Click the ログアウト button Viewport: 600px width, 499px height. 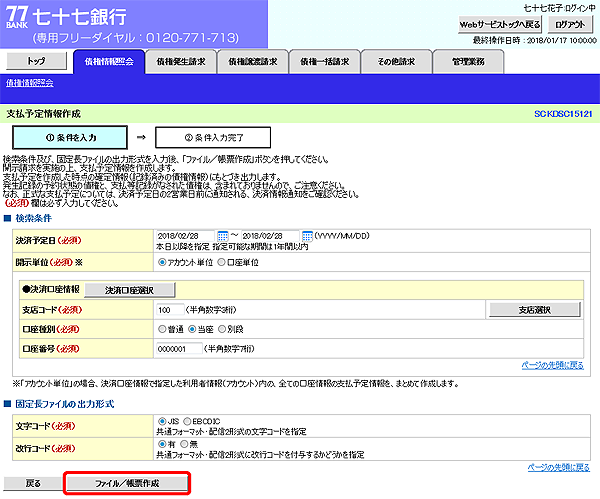pyautogui.click(x=570, y=24)
